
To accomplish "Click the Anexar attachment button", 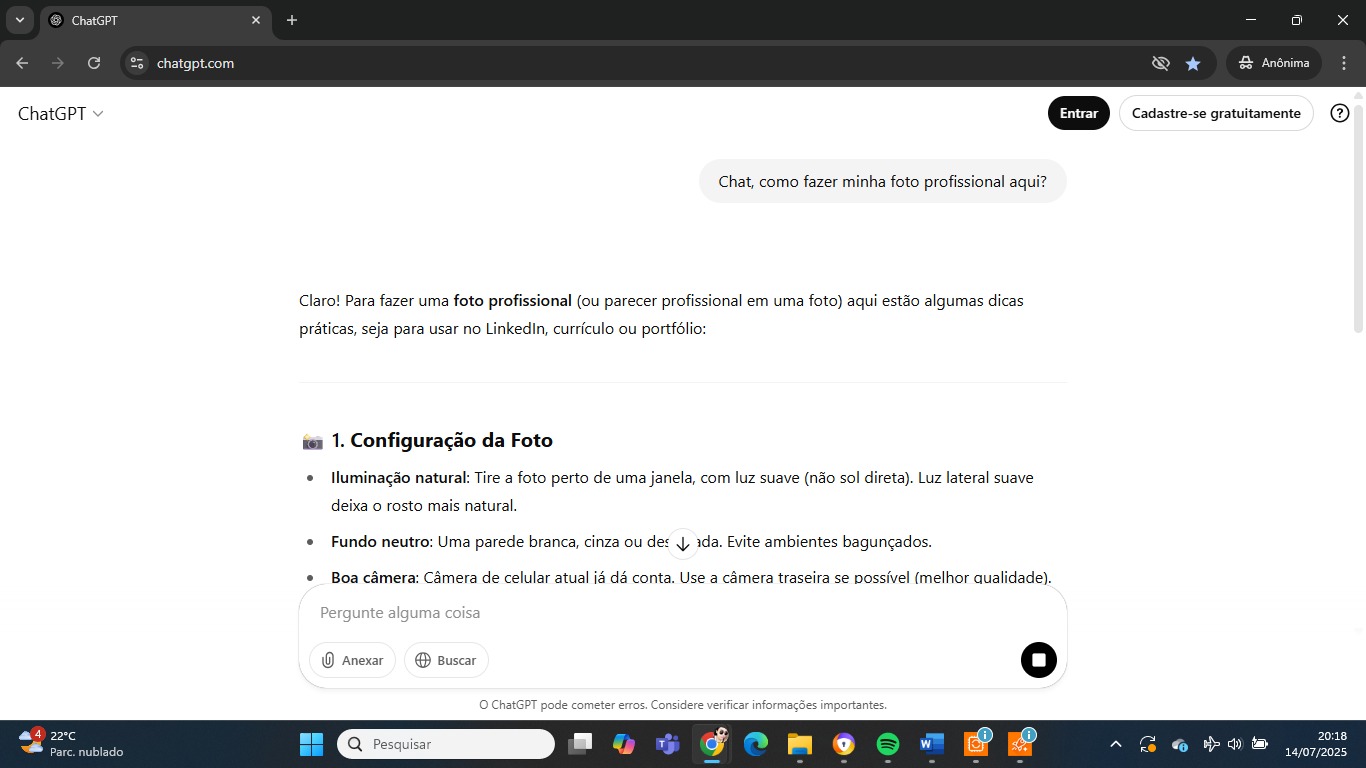I will [x=352, y=660].
